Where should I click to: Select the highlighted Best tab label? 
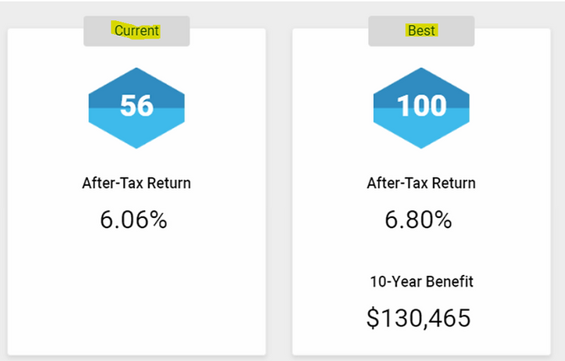coord(421,31)
